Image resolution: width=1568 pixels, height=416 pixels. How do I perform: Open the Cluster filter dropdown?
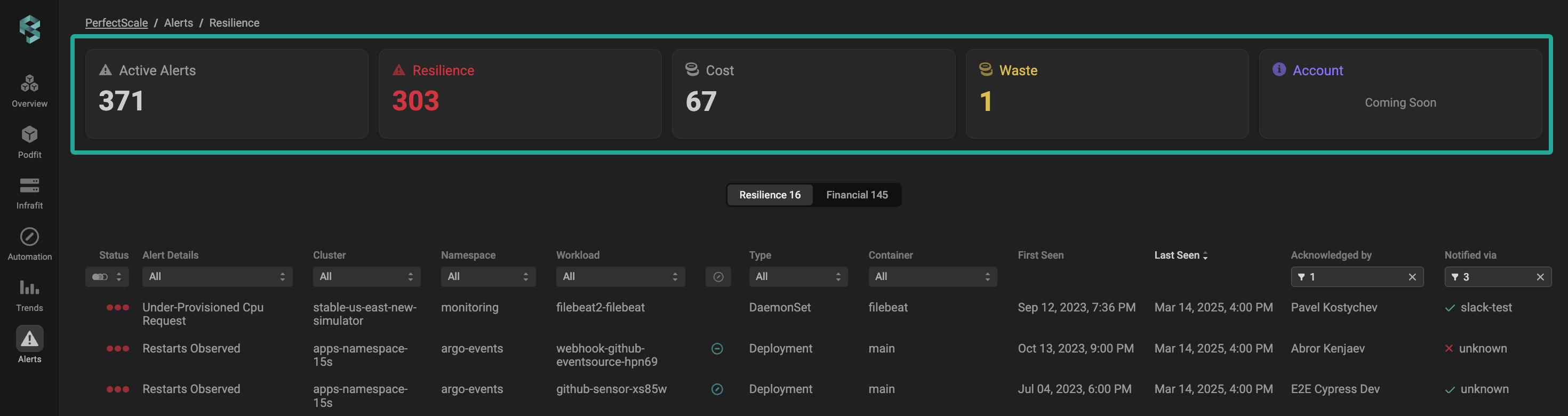tap(366, 277)
